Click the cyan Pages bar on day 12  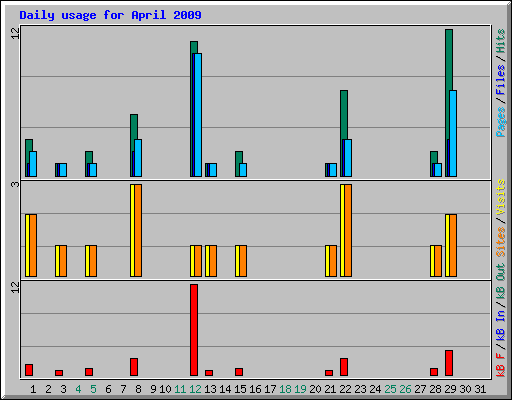(x=198, y=115)
